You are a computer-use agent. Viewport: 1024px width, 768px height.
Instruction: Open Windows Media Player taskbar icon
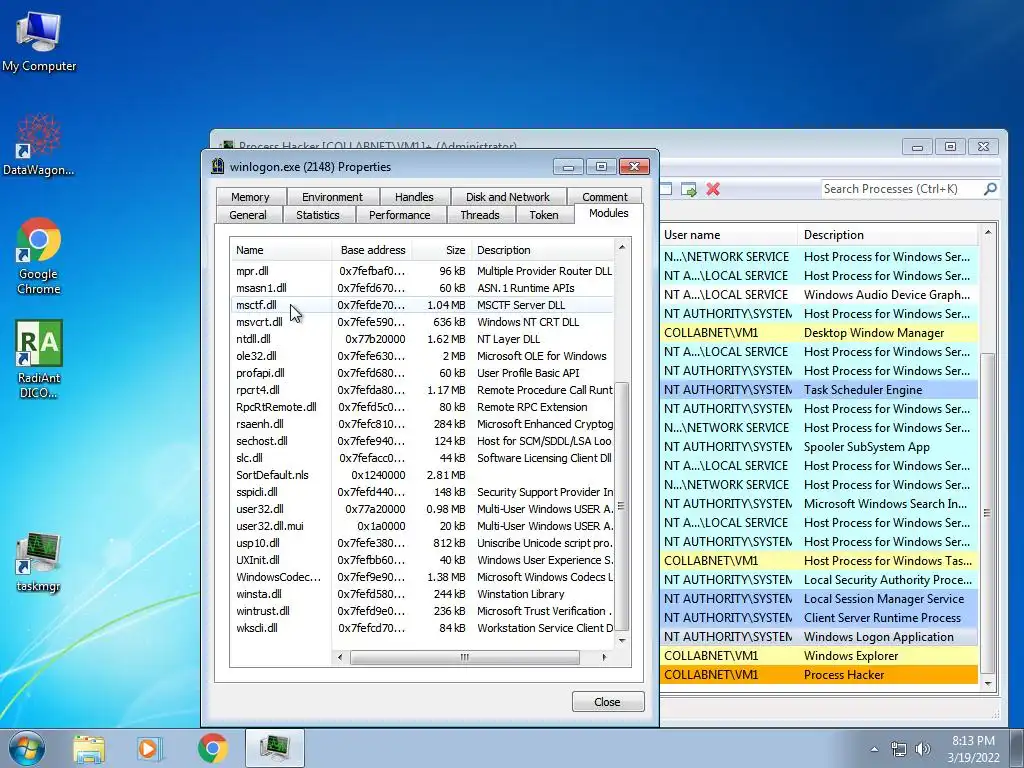tap(150, 748)
